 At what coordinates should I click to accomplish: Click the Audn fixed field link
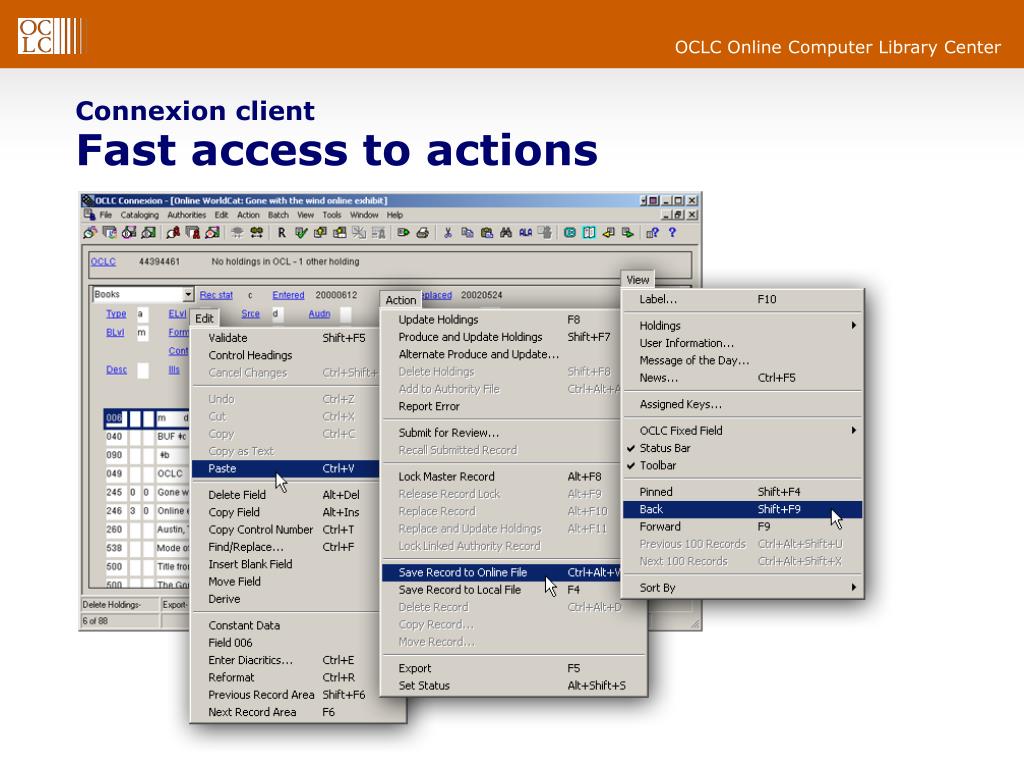[319, 313]
